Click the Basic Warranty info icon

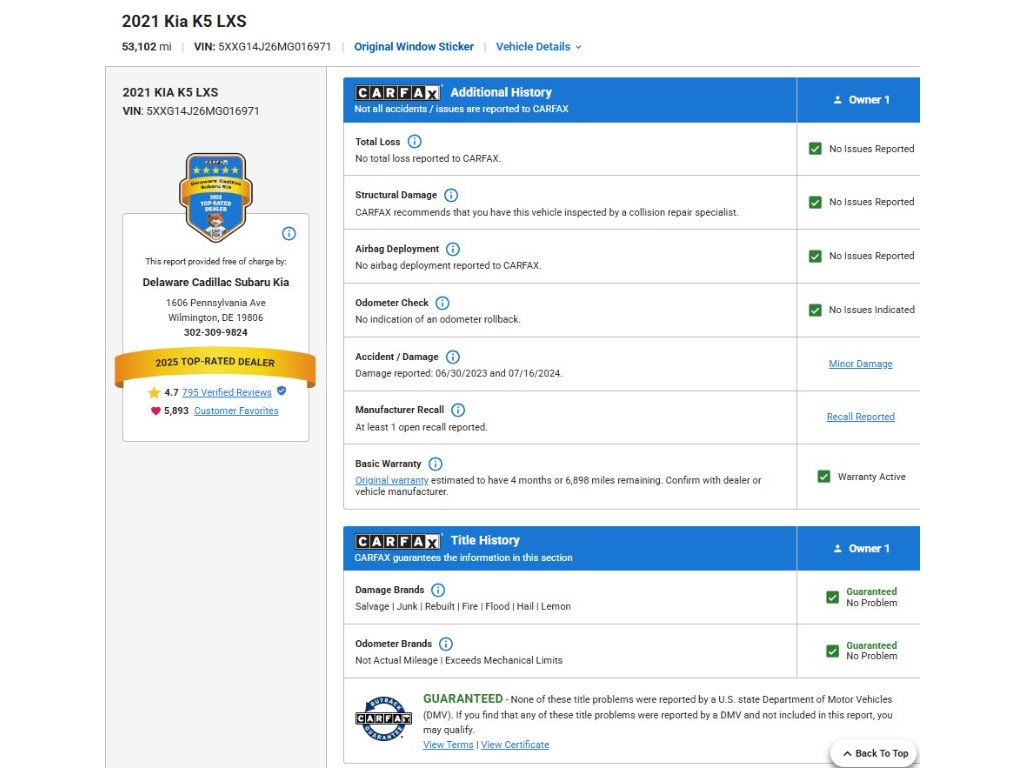click(436, 464)
